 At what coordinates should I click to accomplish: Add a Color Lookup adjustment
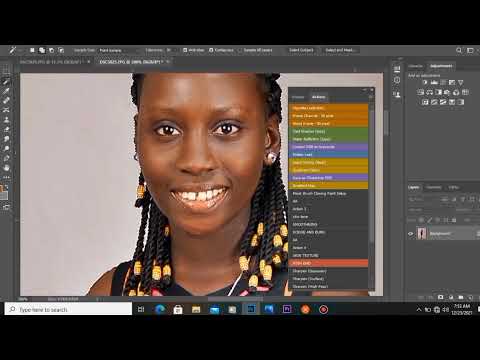click(465, 92)
